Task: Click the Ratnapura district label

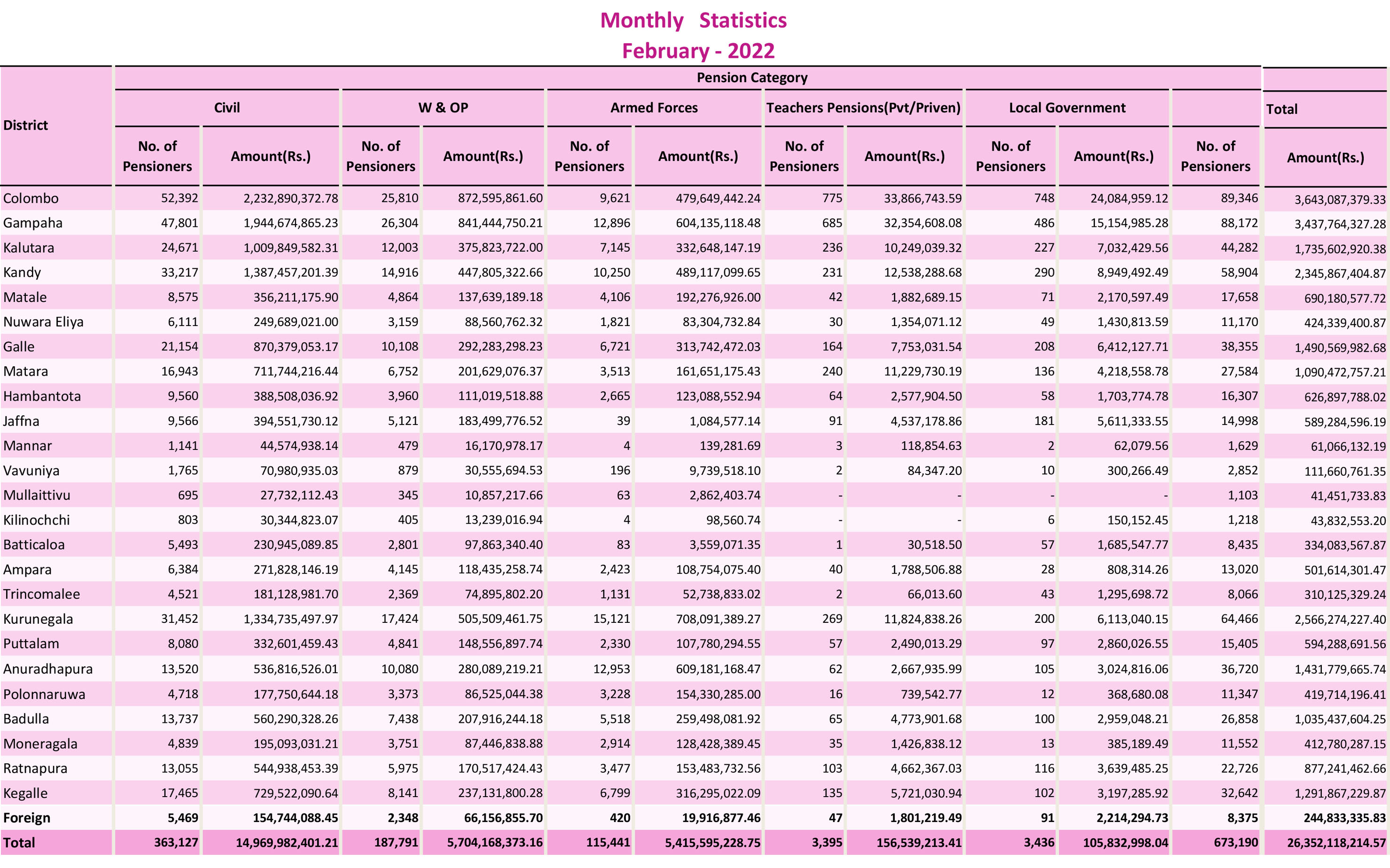Action: (x=35, y=769)
